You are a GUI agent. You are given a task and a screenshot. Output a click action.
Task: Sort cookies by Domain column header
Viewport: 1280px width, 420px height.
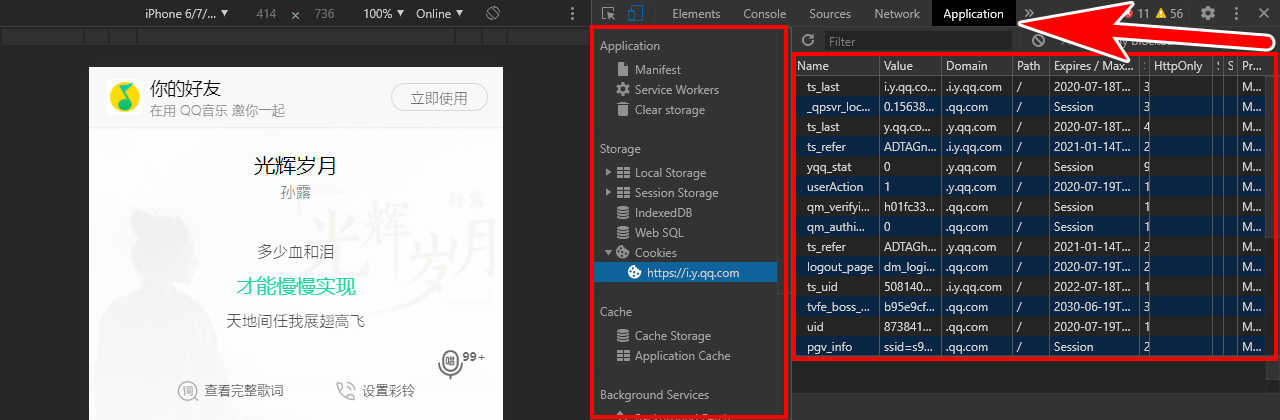976,65
